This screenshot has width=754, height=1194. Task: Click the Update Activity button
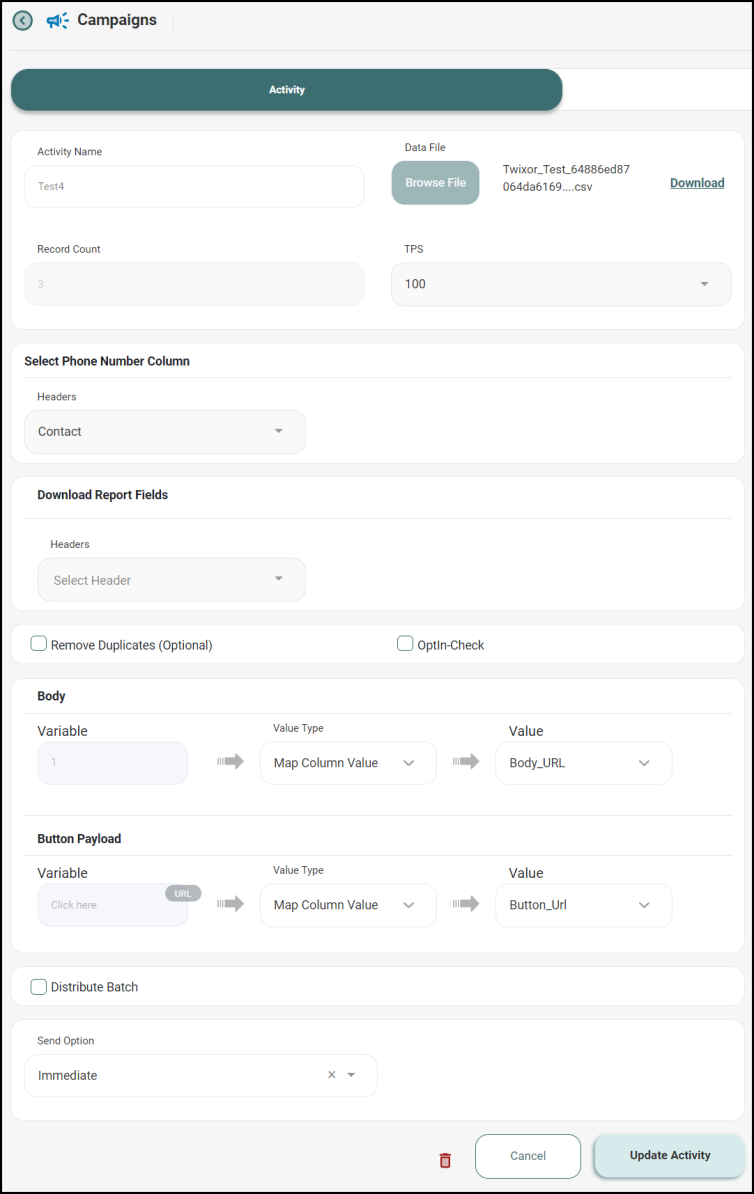669,1155
